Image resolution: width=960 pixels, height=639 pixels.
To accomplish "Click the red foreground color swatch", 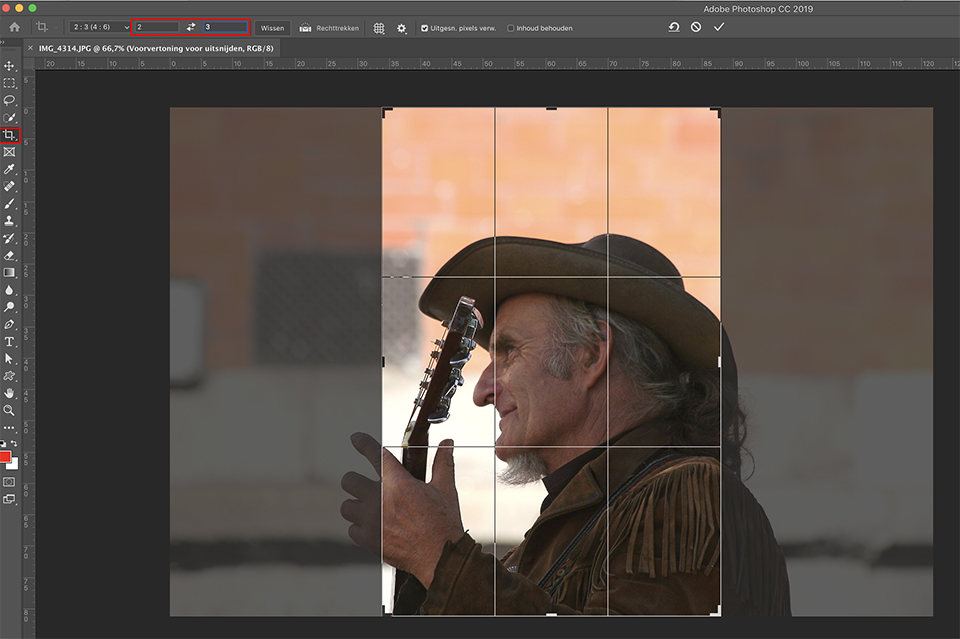I will point(4,457).
